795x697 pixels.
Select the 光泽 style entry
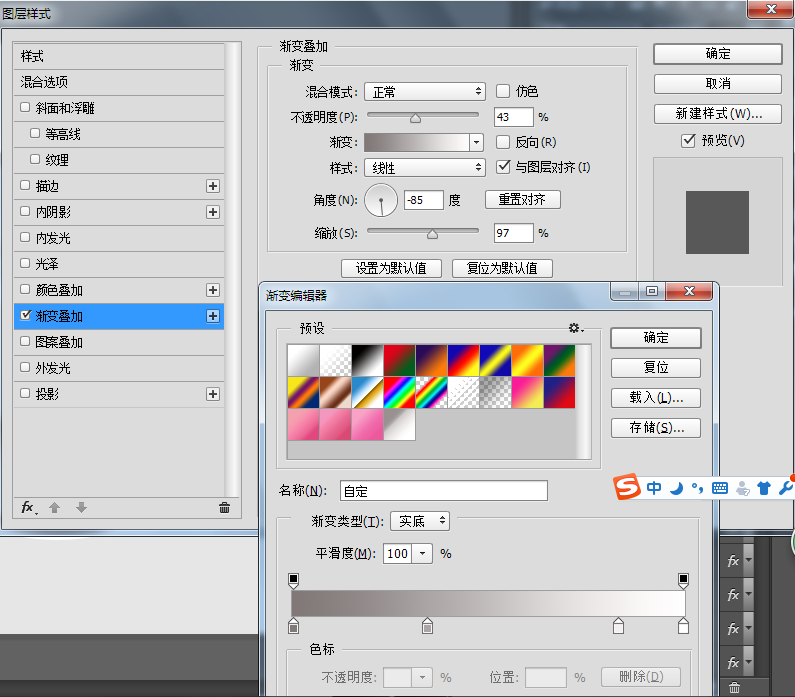click(x=119, y=264)
